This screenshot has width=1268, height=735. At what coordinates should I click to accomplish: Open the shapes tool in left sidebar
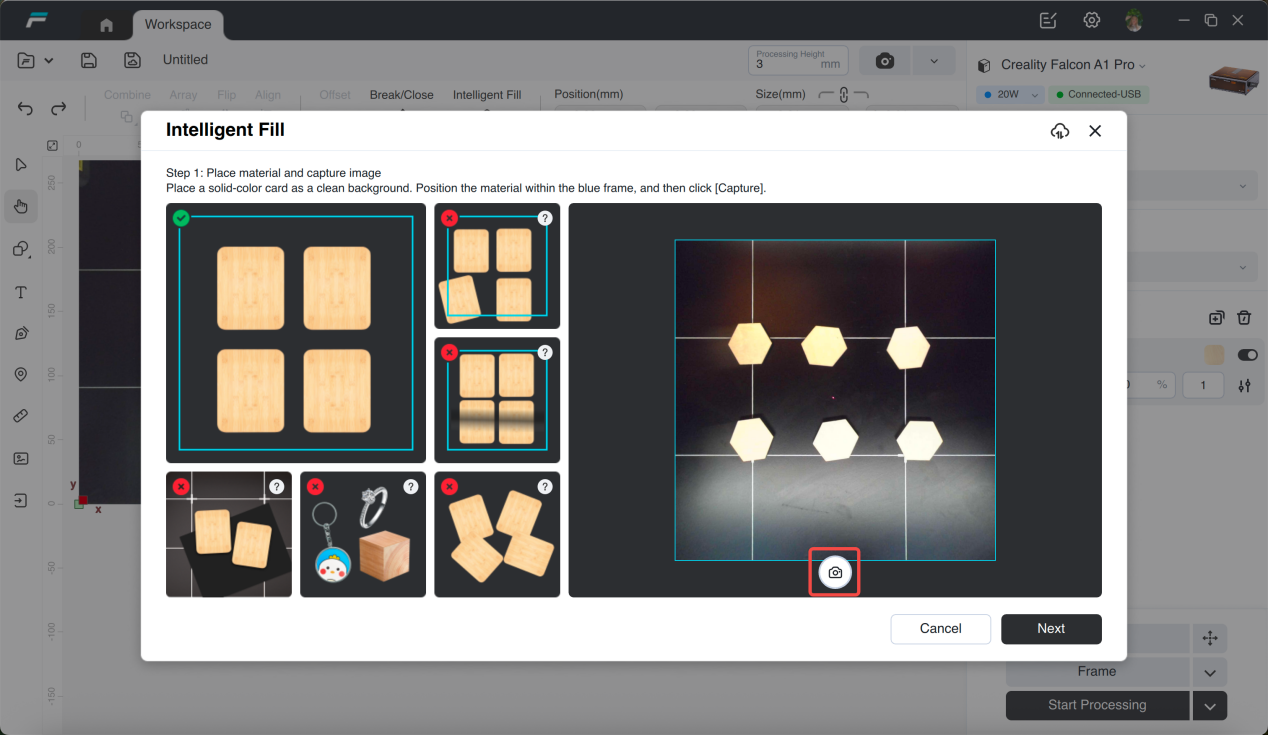[x=21, y=249]
